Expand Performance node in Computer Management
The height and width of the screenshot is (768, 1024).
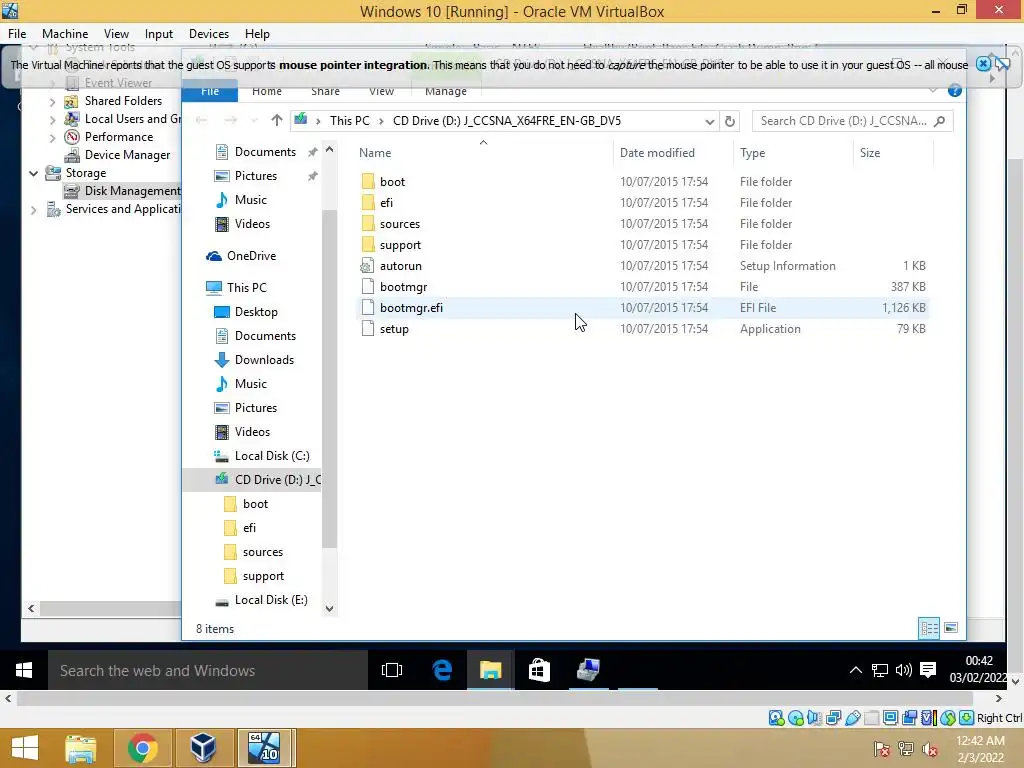(52, 138)
